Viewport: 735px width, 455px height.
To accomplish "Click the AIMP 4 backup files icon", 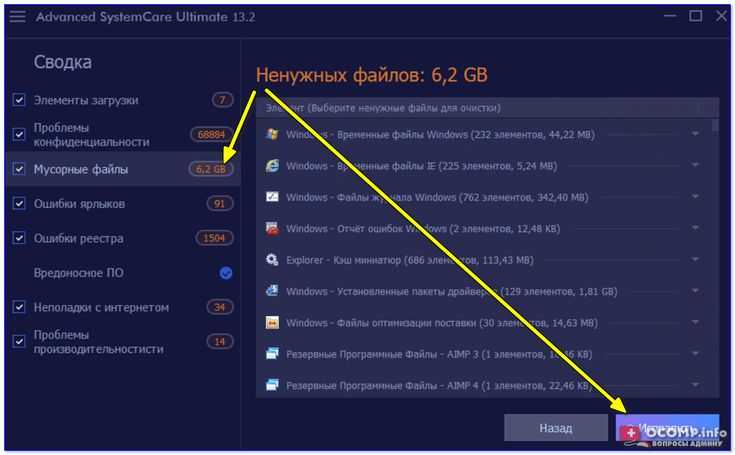I will tap(272, 385).
